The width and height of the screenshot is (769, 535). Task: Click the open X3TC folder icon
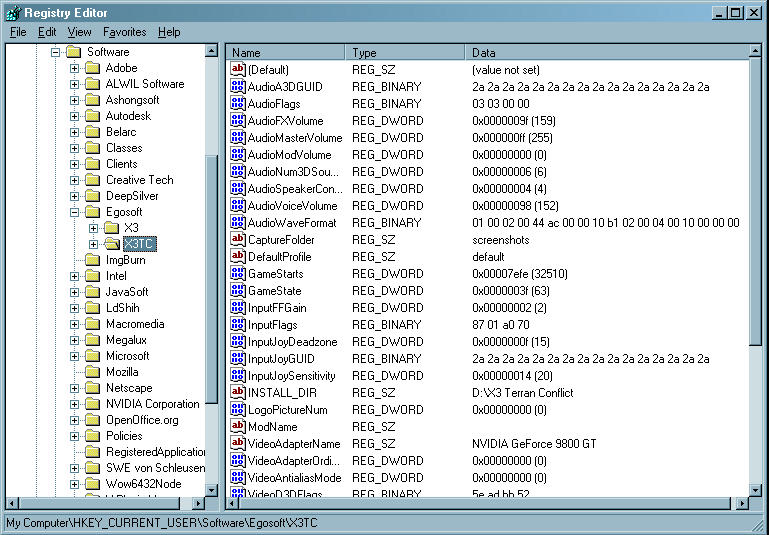pyautogui.click(x=112, y=244)
